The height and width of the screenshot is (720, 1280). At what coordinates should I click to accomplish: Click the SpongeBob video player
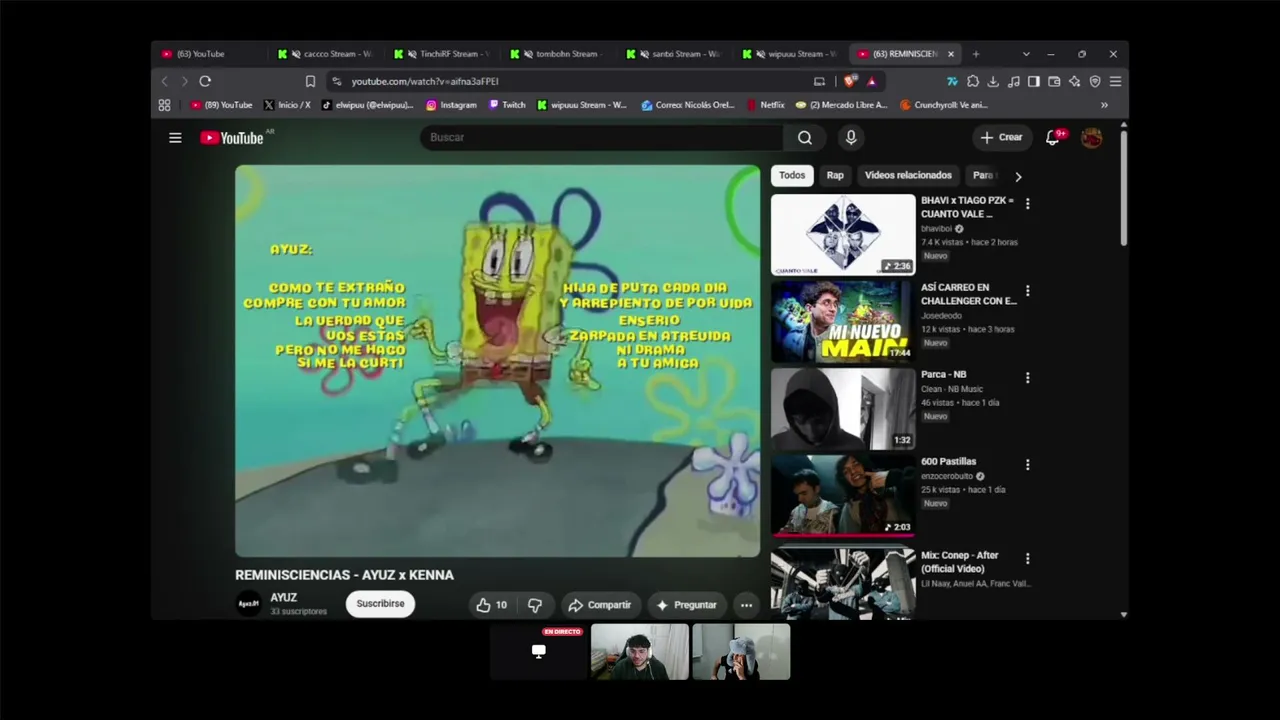[497, 361]
